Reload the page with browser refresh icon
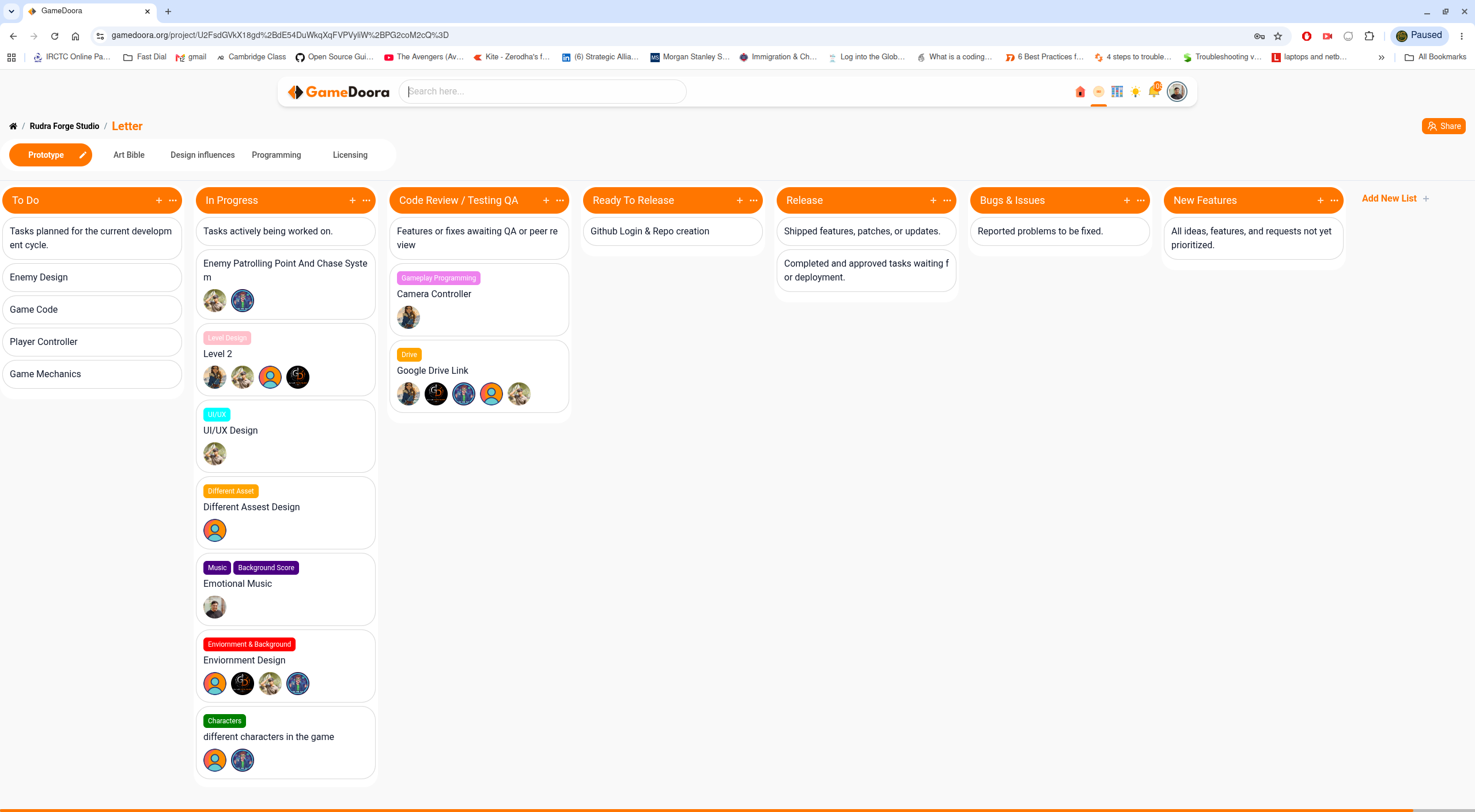This screenshot has width=1475, height=812. point(55,36)
